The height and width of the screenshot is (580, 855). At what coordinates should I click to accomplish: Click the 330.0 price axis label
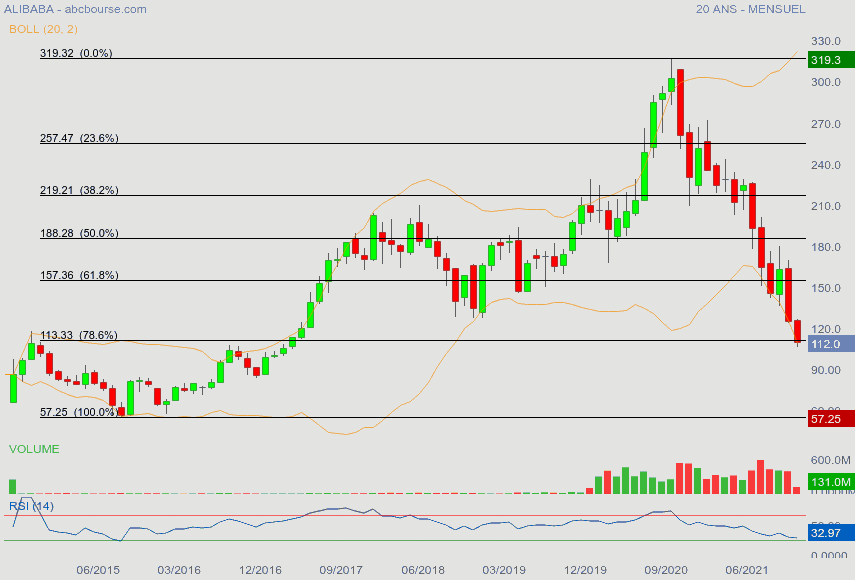pos(826,41)
